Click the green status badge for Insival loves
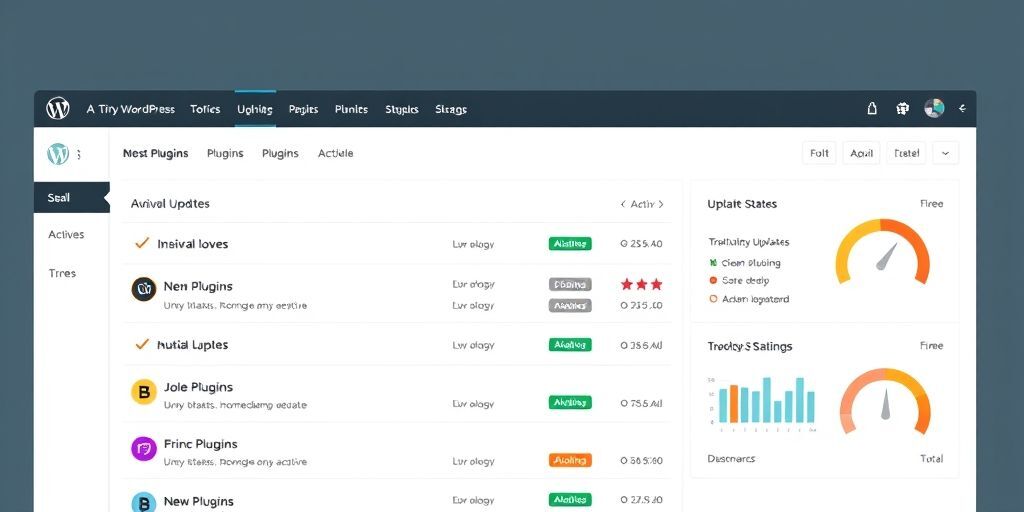1024x512 pixels. (570, 244)
